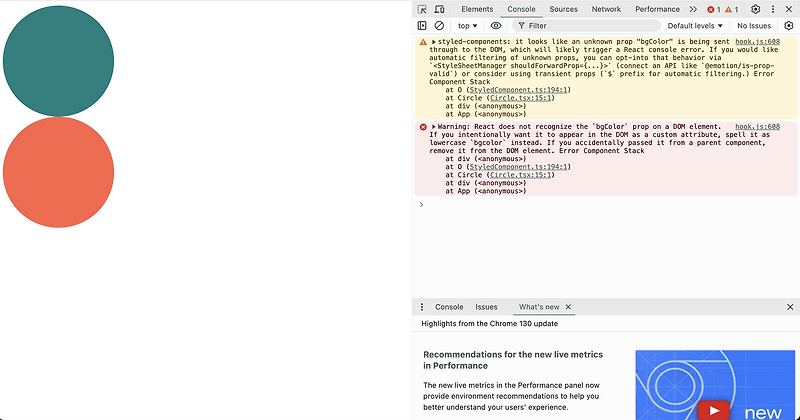Show more DevTools tabs chevron
The height and width of the screenshot is (420, 800).
(x=693, y=9)
